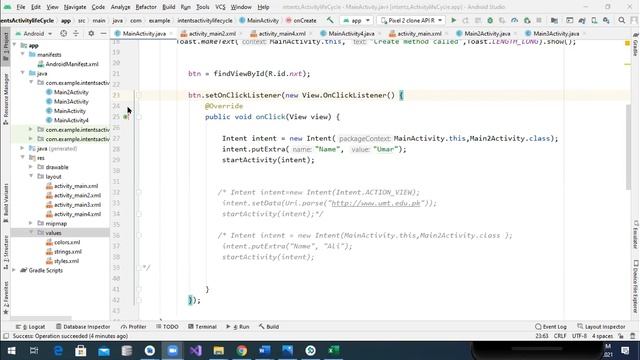Open Chrome from Windows taskbar
Viewport: 640px width, 360px height.
pyautogui.click(x=242, y=350)
